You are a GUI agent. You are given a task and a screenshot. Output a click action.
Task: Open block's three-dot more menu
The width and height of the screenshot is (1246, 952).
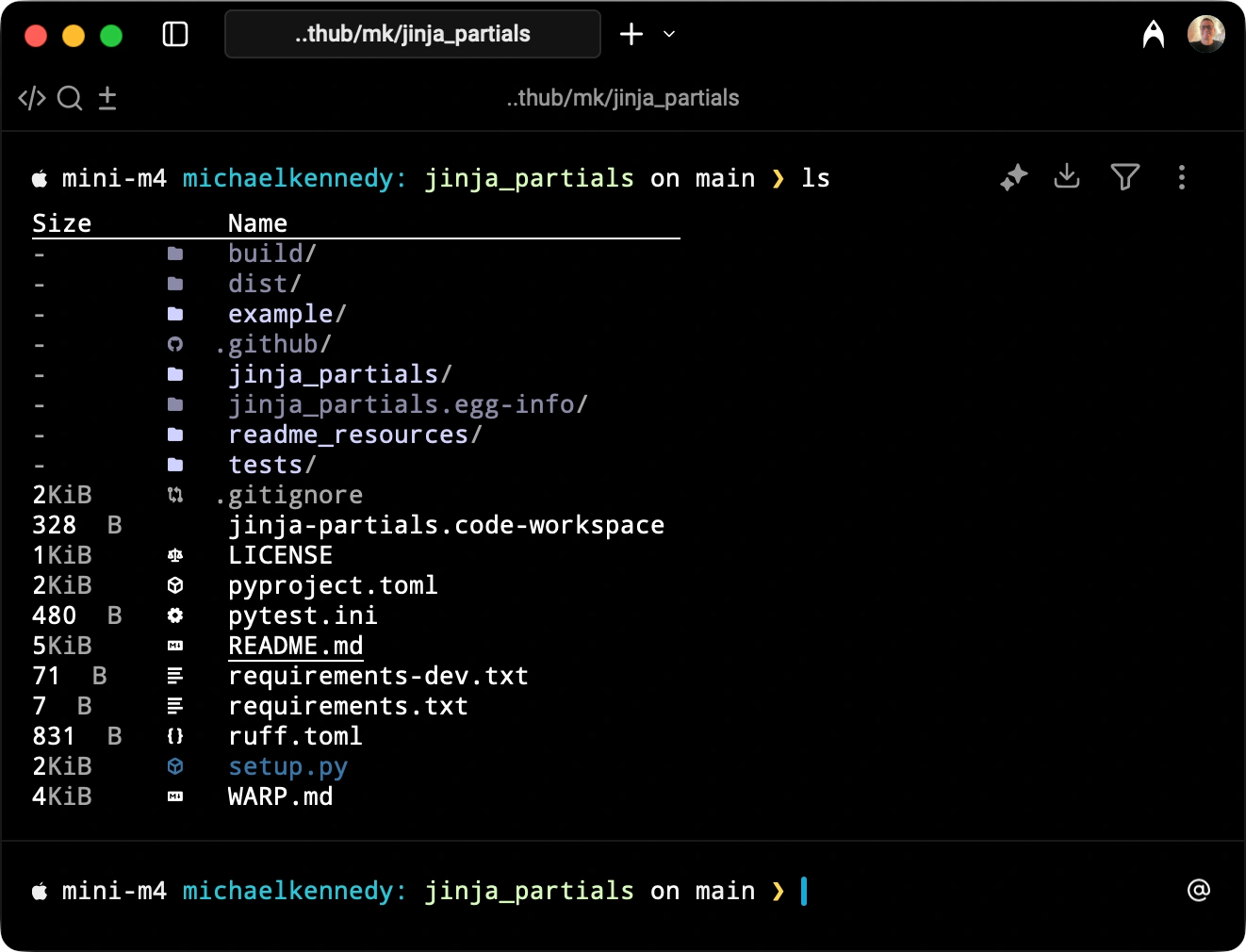(x=1181, y=177)
